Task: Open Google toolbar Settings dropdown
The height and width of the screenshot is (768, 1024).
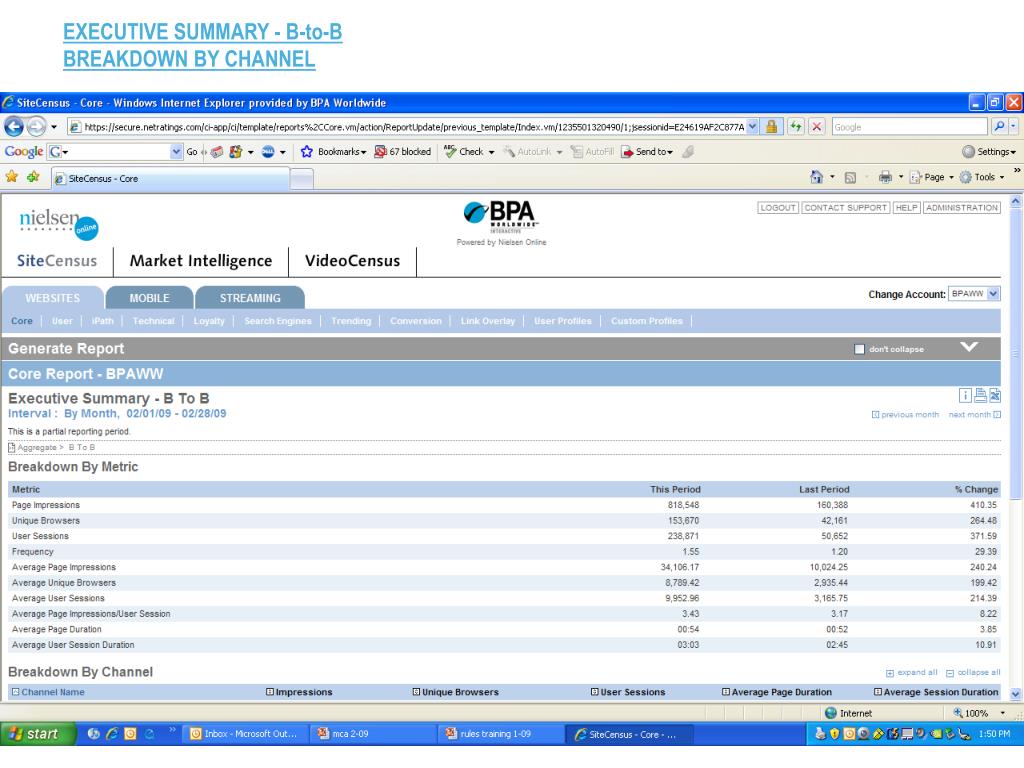Action: [989, 152]
